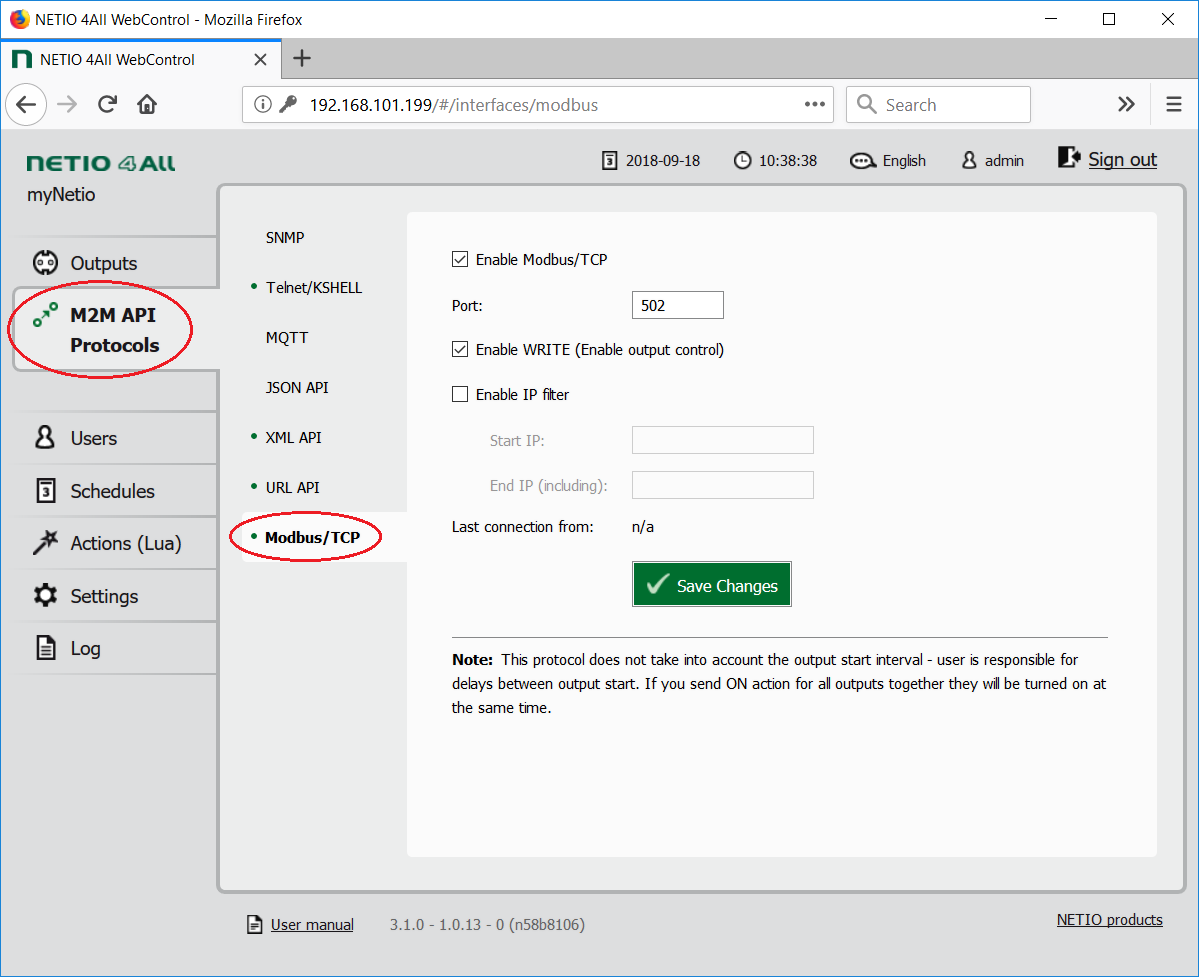
Task: Click the myNetio device name
Action: click(61, 195)
